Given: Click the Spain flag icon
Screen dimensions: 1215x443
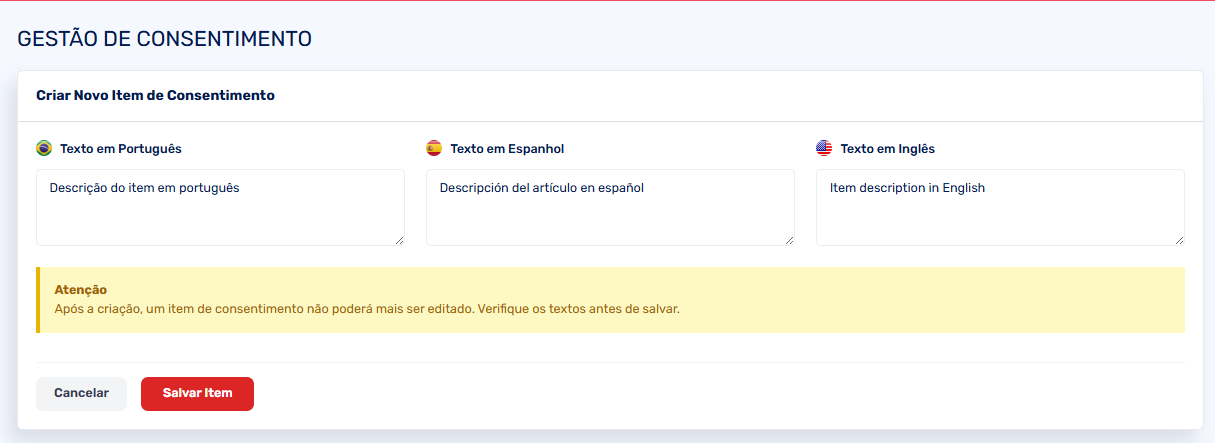Looking at the screenshot, I should click(x=434, y=148).
